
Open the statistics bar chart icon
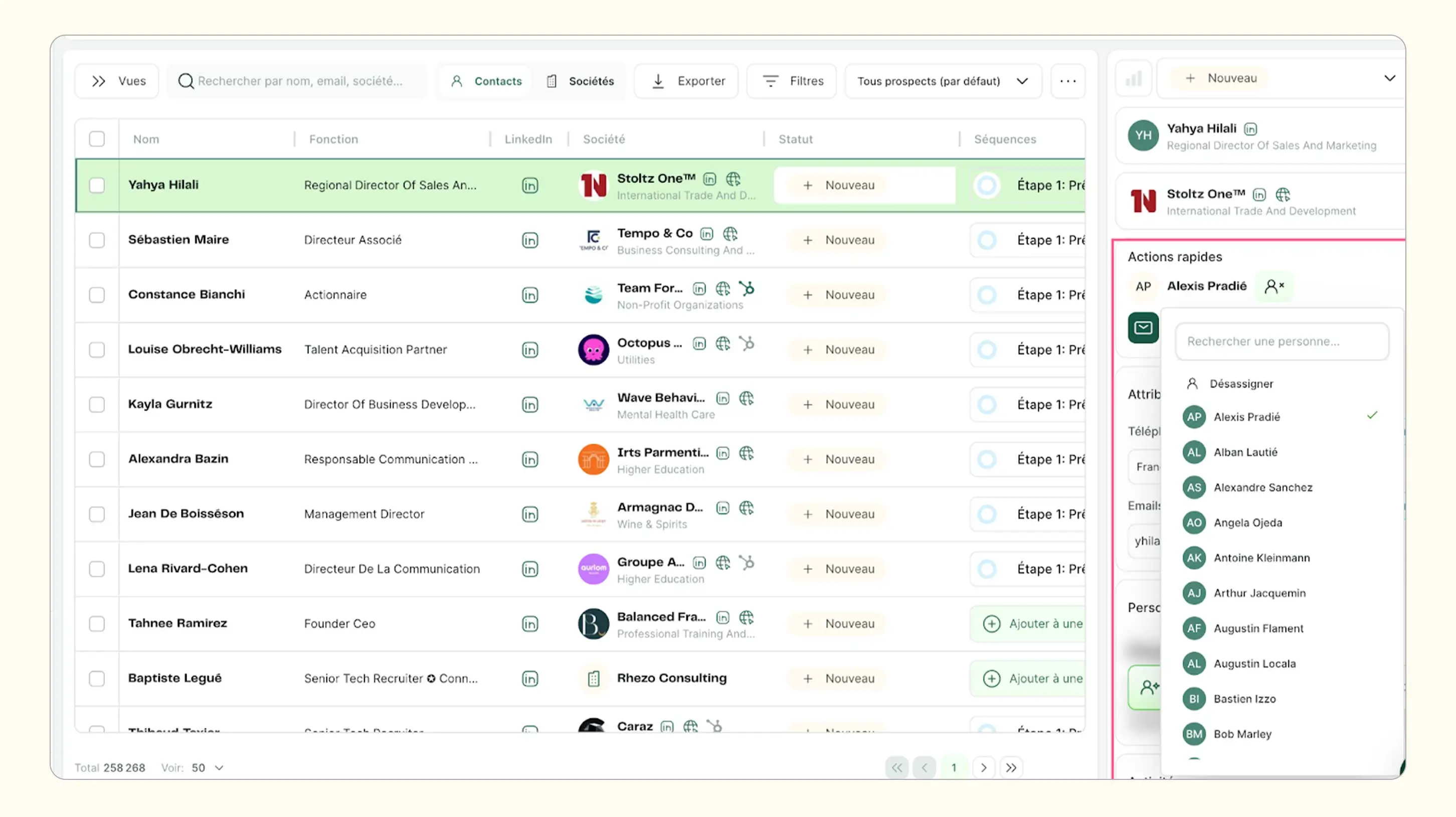tap(1133, 79)
